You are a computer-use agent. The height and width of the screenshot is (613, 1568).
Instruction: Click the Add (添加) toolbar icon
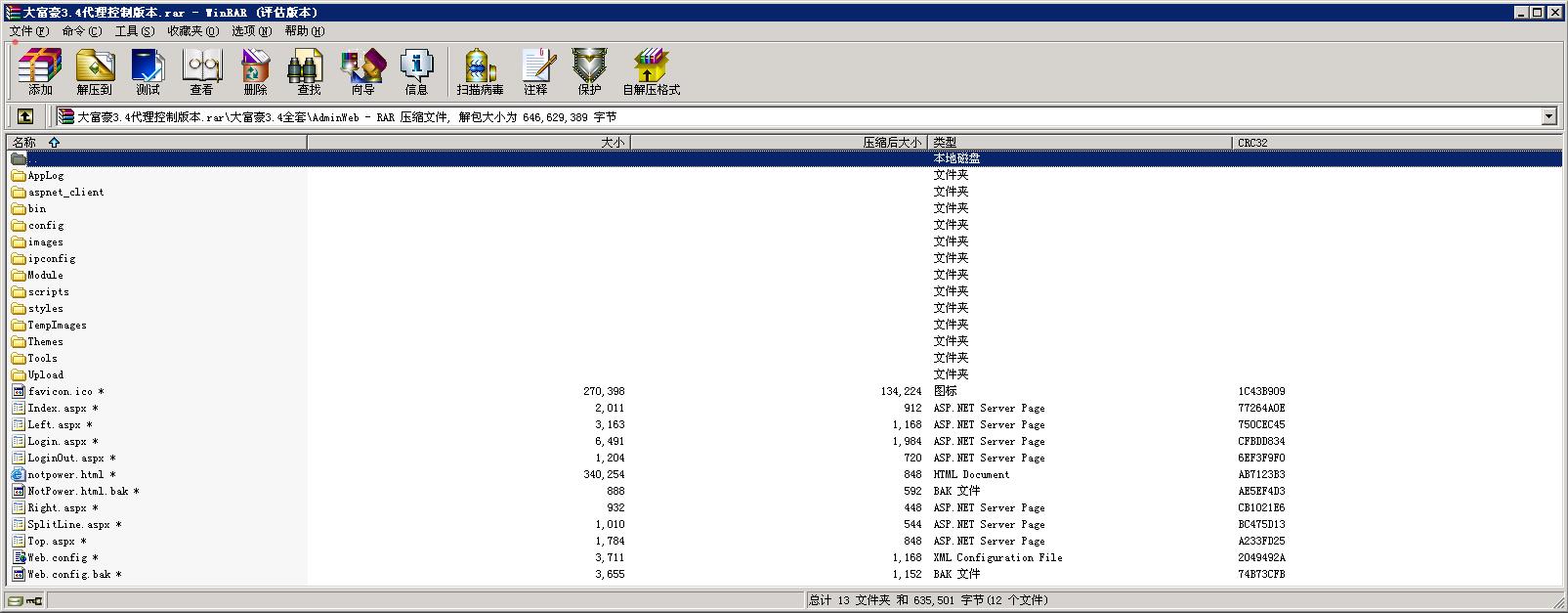(x=40, y=71)
